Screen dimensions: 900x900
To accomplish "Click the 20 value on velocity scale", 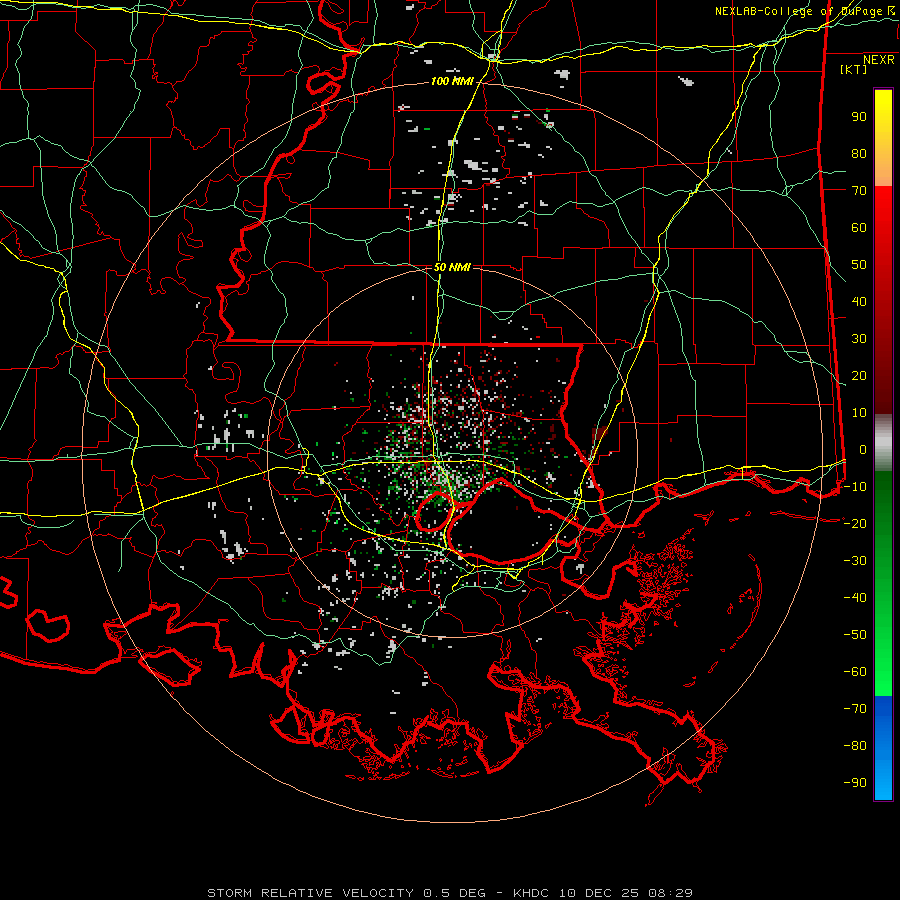I will [x=859, y=376].
